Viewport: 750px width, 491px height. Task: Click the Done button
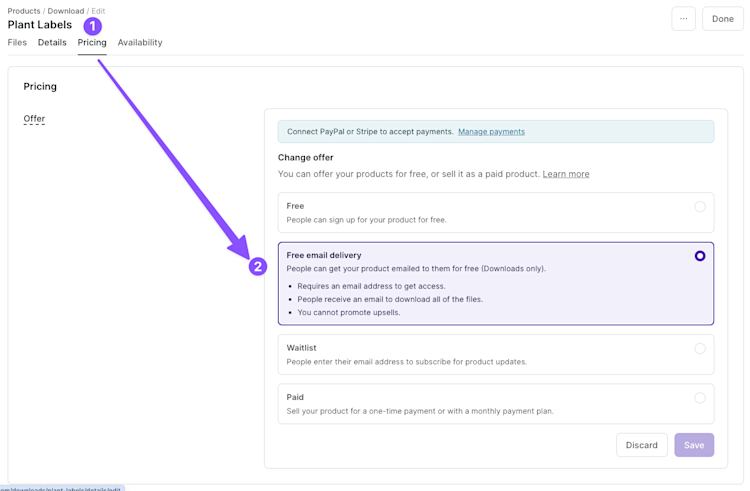(723, 18)
